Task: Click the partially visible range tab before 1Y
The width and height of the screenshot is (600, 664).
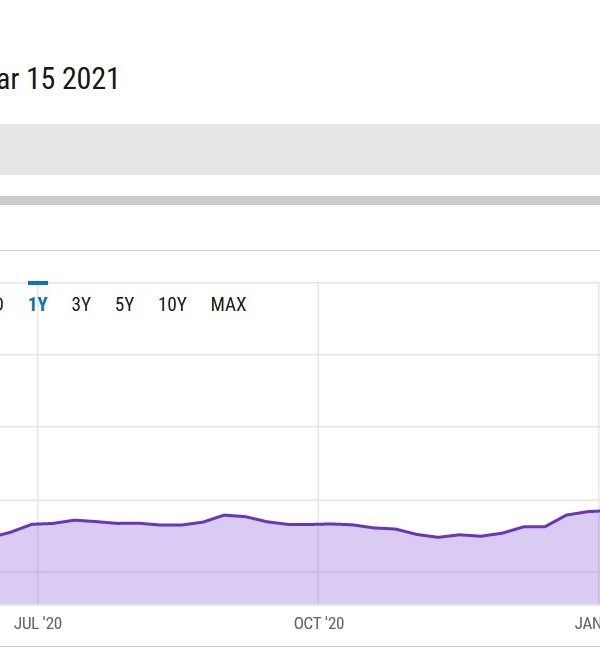Action: (x=1, y=304)
